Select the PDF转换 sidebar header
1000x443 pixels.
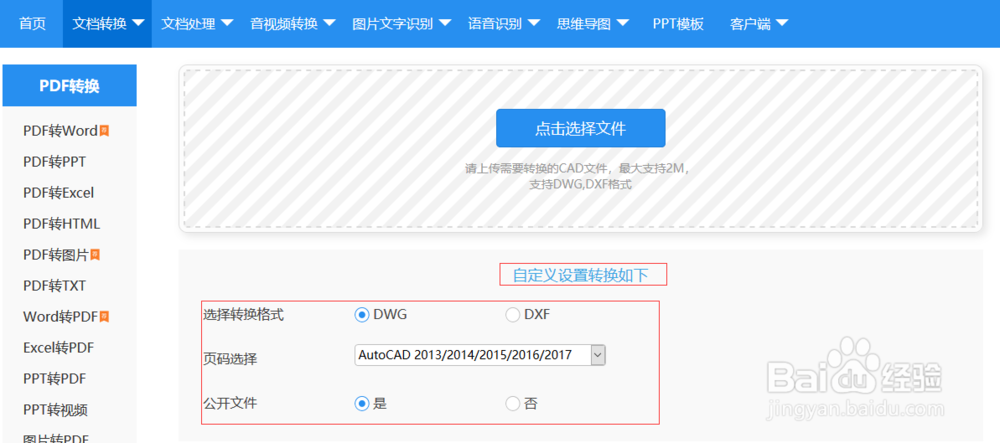70,85
